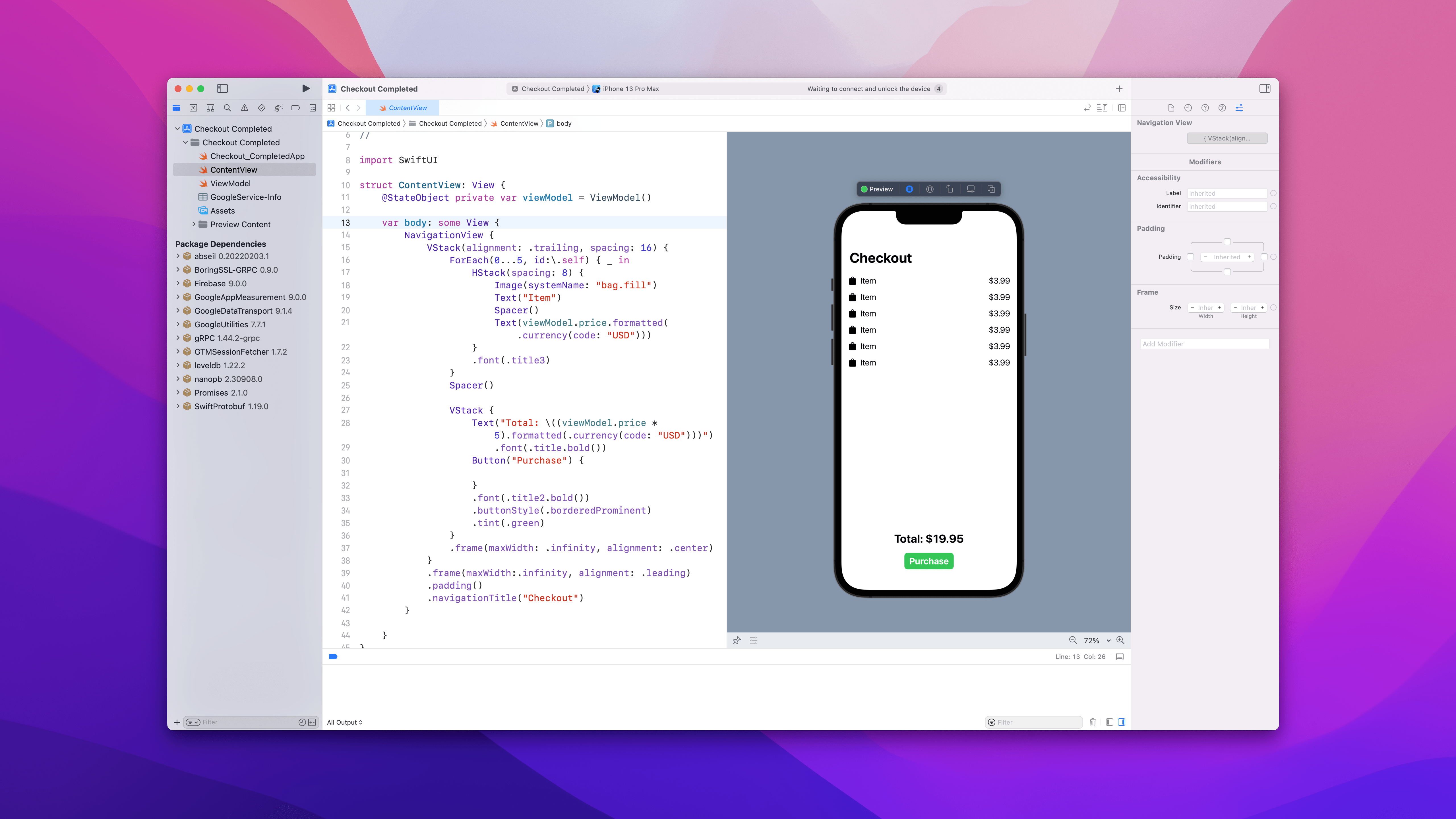Select ViewModel file in navigator

click(230, 184)
